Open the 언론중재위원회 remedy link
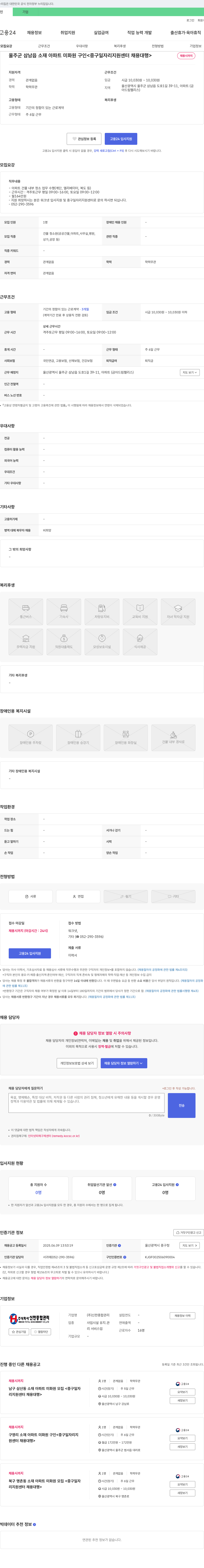The height and width of the screenshot is (1568, 204). [54, 1136]
